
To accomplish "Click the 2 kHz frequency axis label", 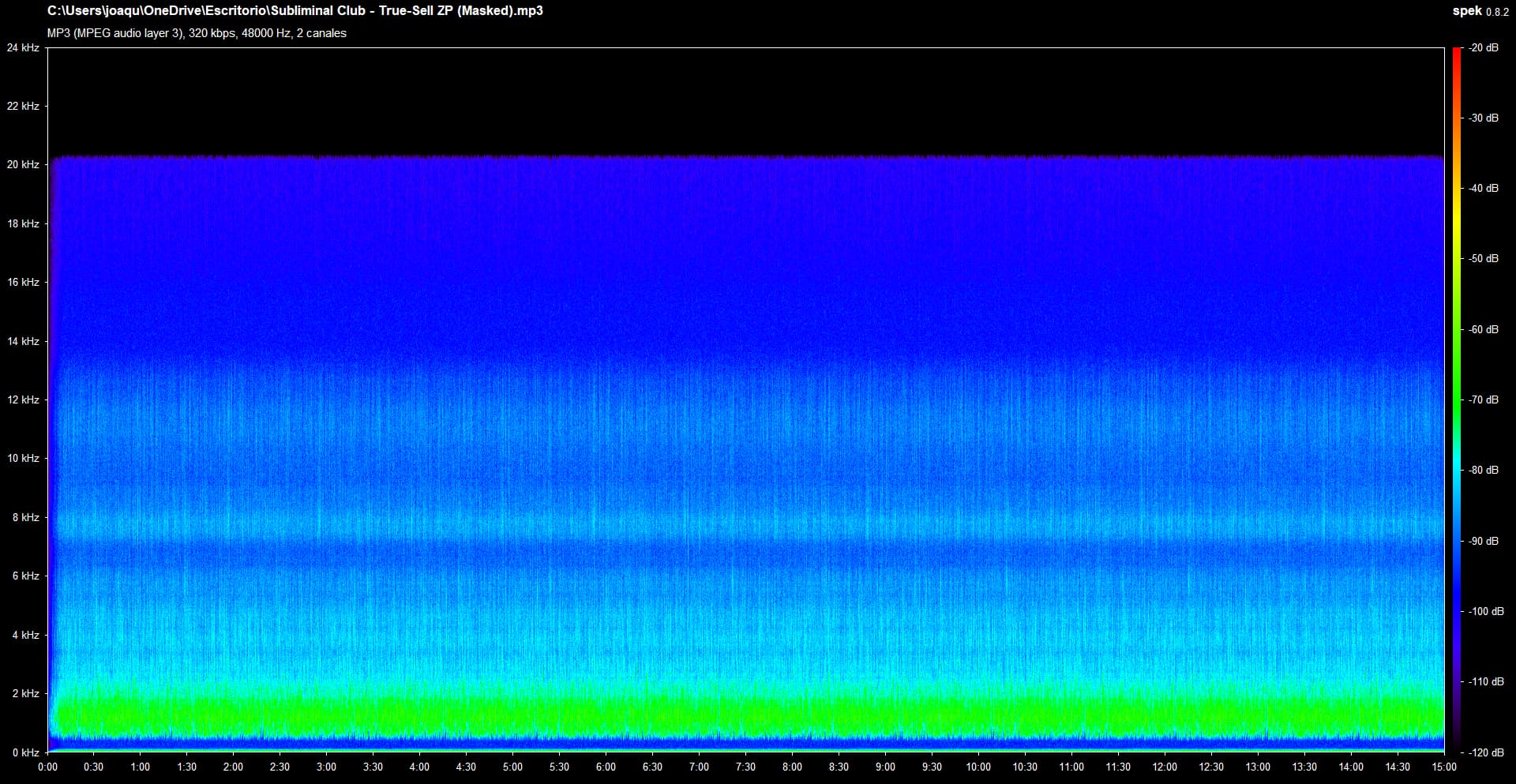I will [25, 693].
